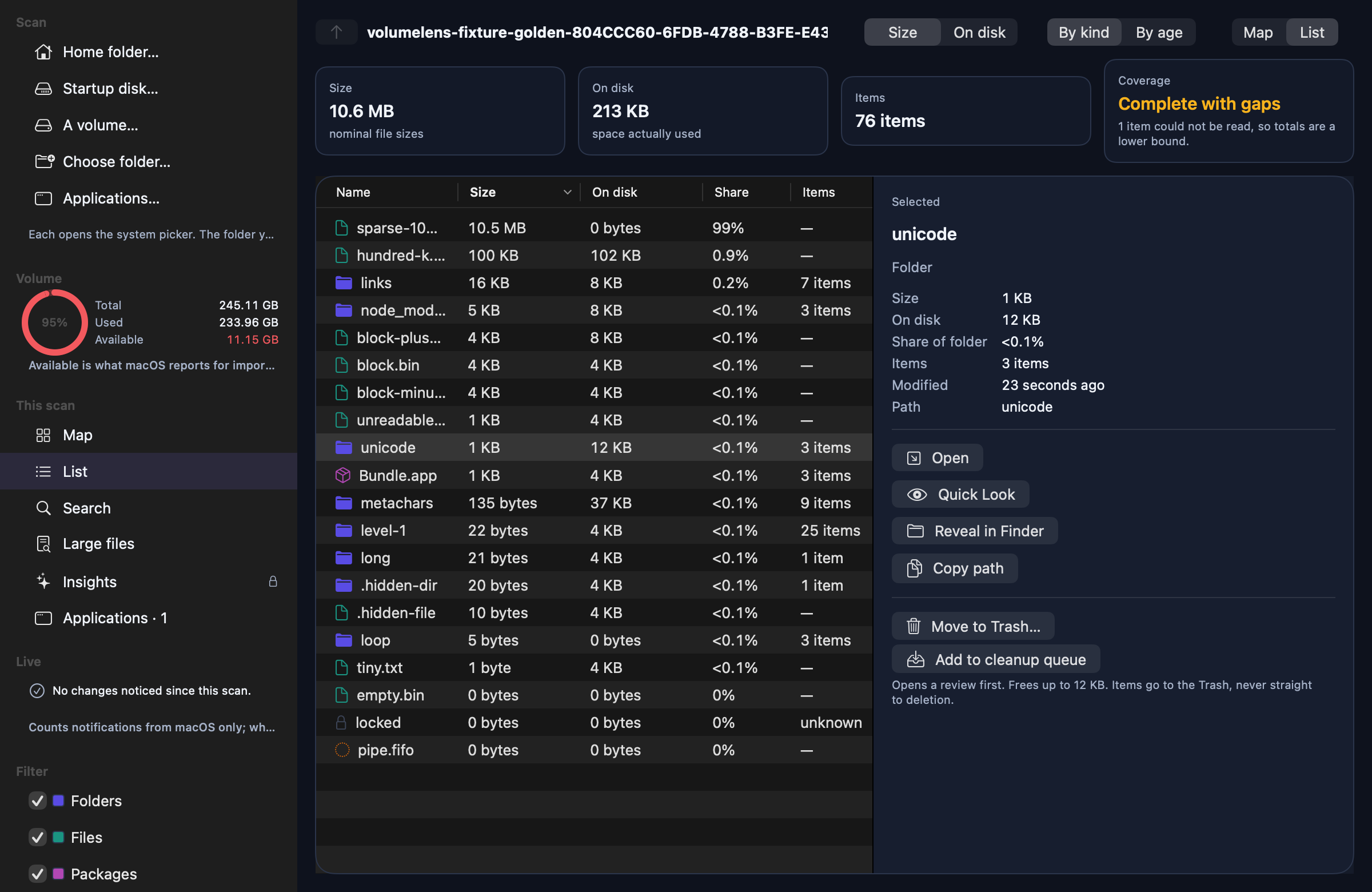Click the magenta Packages color swatch

click(x=58, y=874)
